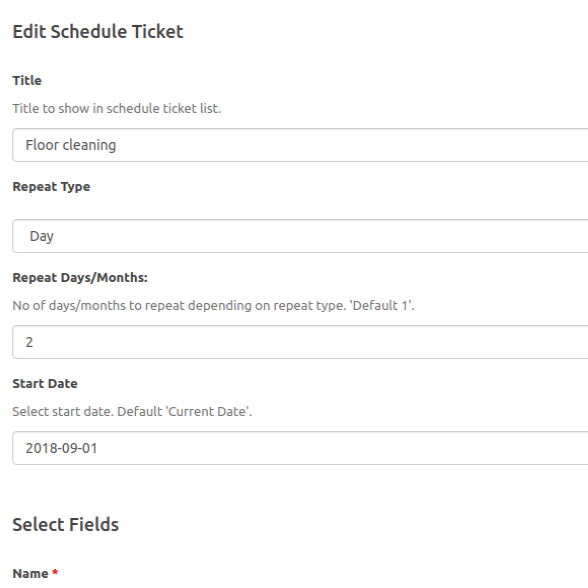
Task: Place cursor after the word cleaning in Title
Action: coord(117,145)
